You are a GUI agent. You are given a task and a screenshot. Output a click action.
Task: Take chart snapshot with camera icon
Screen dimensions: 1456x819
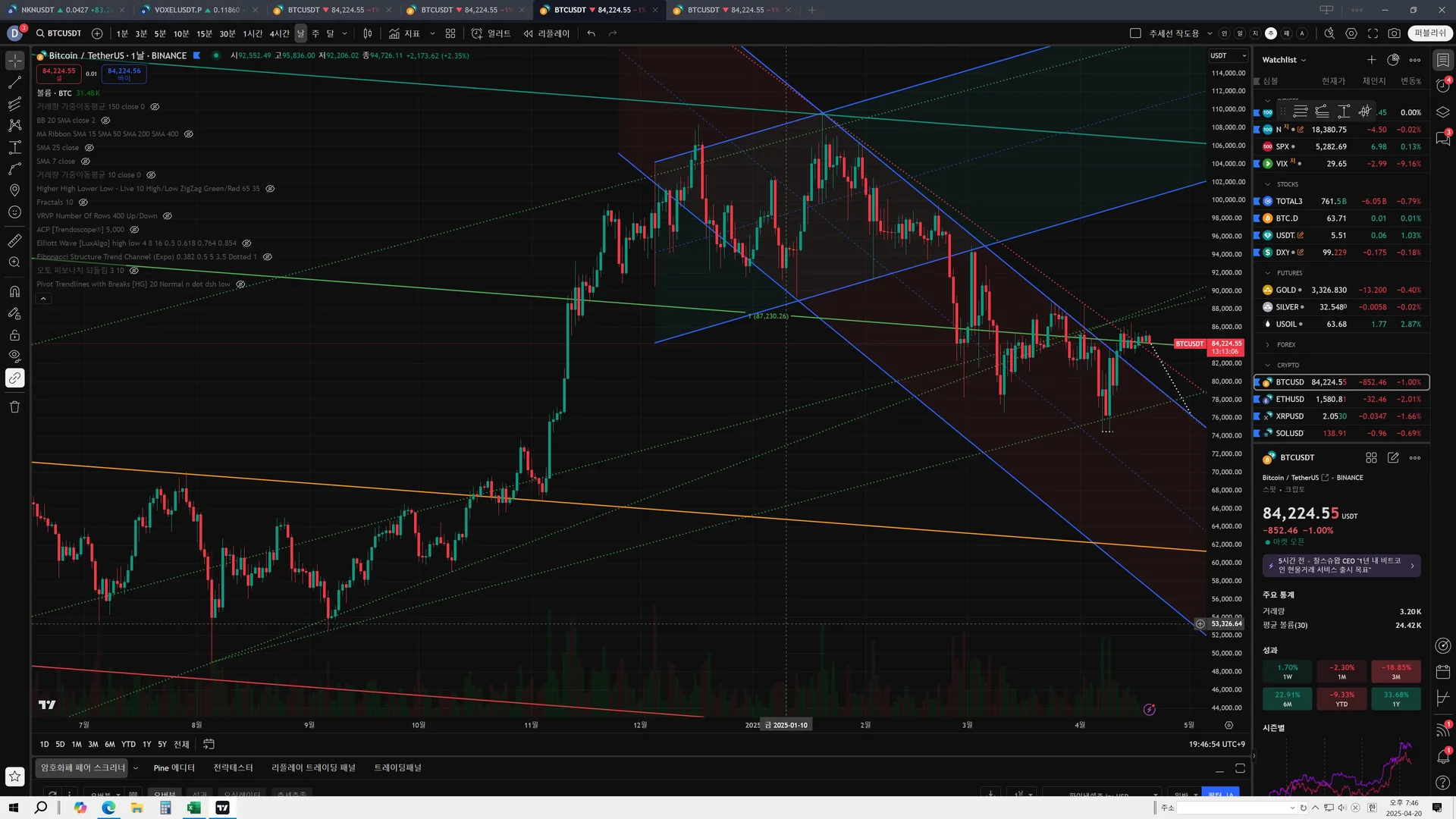pyautogui.click(x=1394, y=33)
